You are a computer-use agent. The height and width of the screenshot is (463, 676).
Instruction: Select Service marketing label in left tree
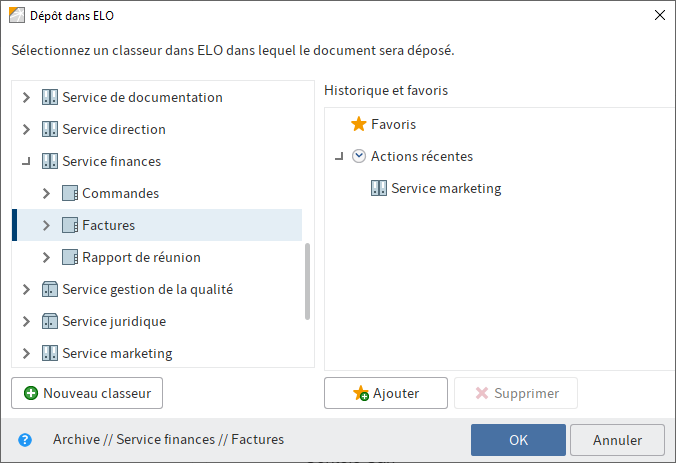117,353
